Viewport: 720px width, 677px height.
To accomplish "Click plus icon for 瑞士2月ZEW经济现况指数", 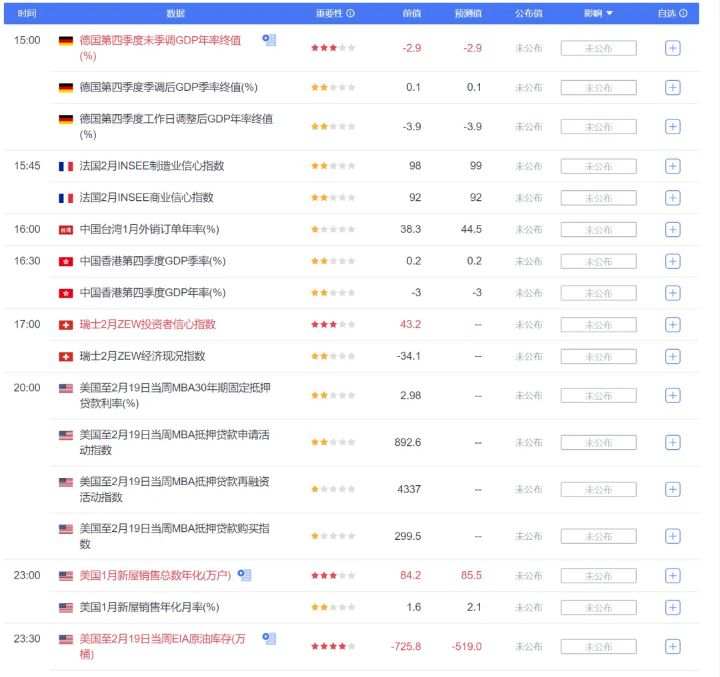I will [x=672, y=356].
